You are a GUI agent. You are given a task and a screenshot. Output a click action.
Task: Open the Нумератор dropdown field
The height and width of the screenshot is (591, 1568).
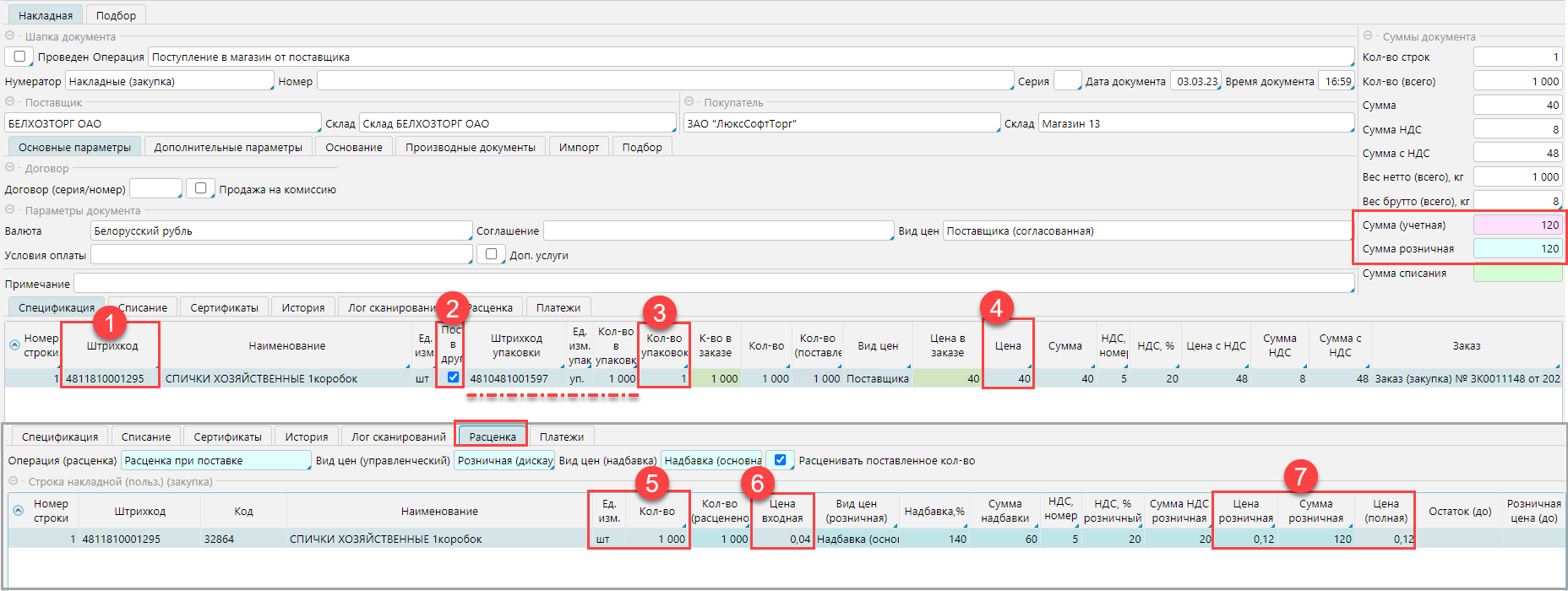pyautogui.click(x=169, y=81)
